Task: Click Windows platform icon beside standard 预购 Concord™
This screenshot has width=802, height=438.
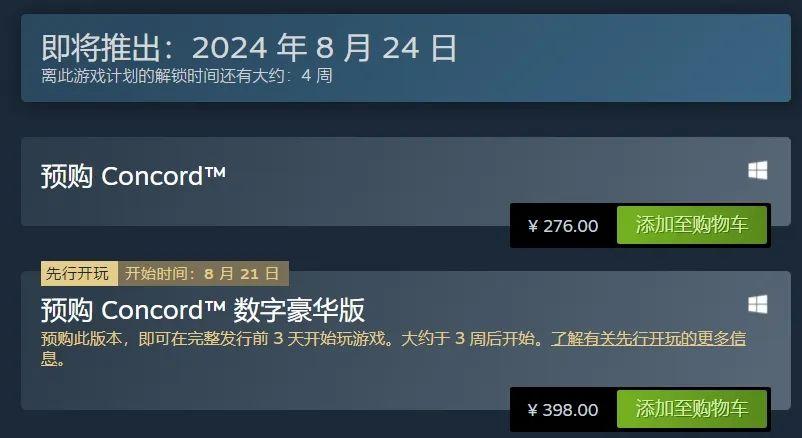Action: [758, 170]
